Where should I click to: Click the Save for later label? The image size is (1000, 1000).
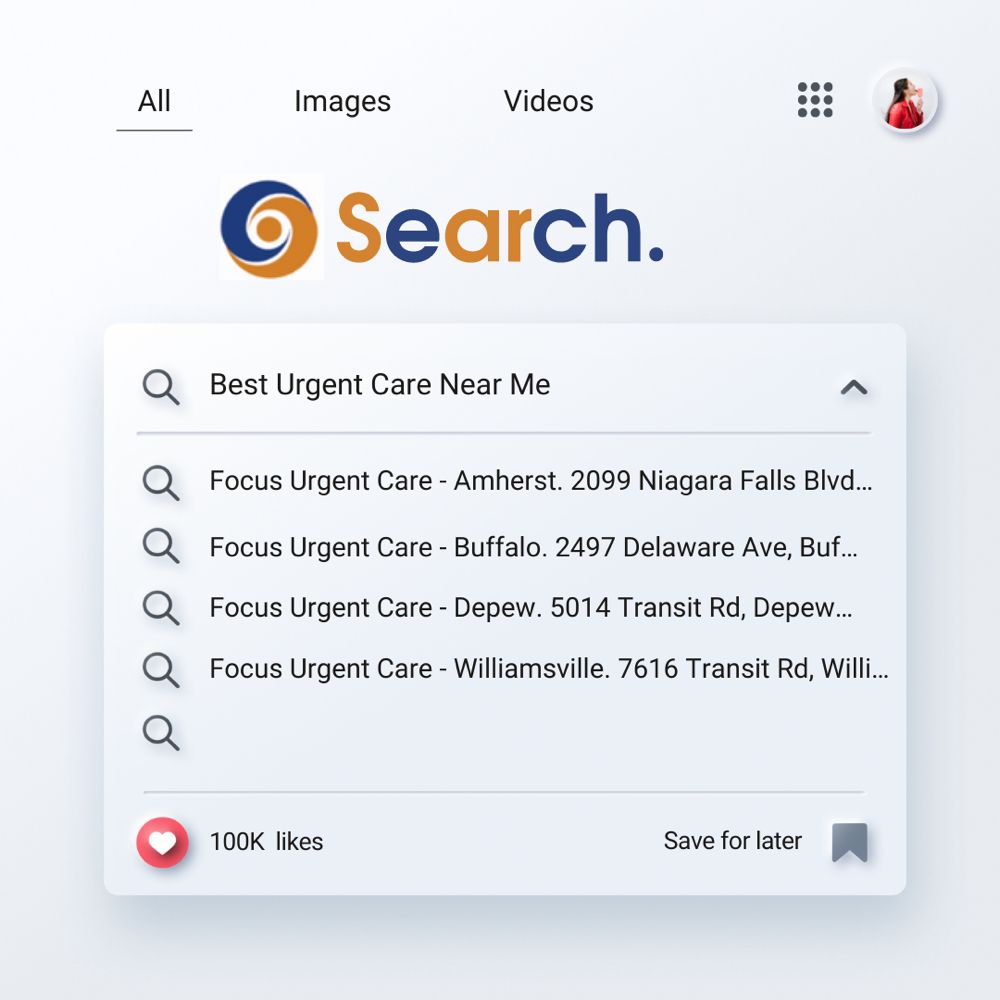click(x=733, y=841)
